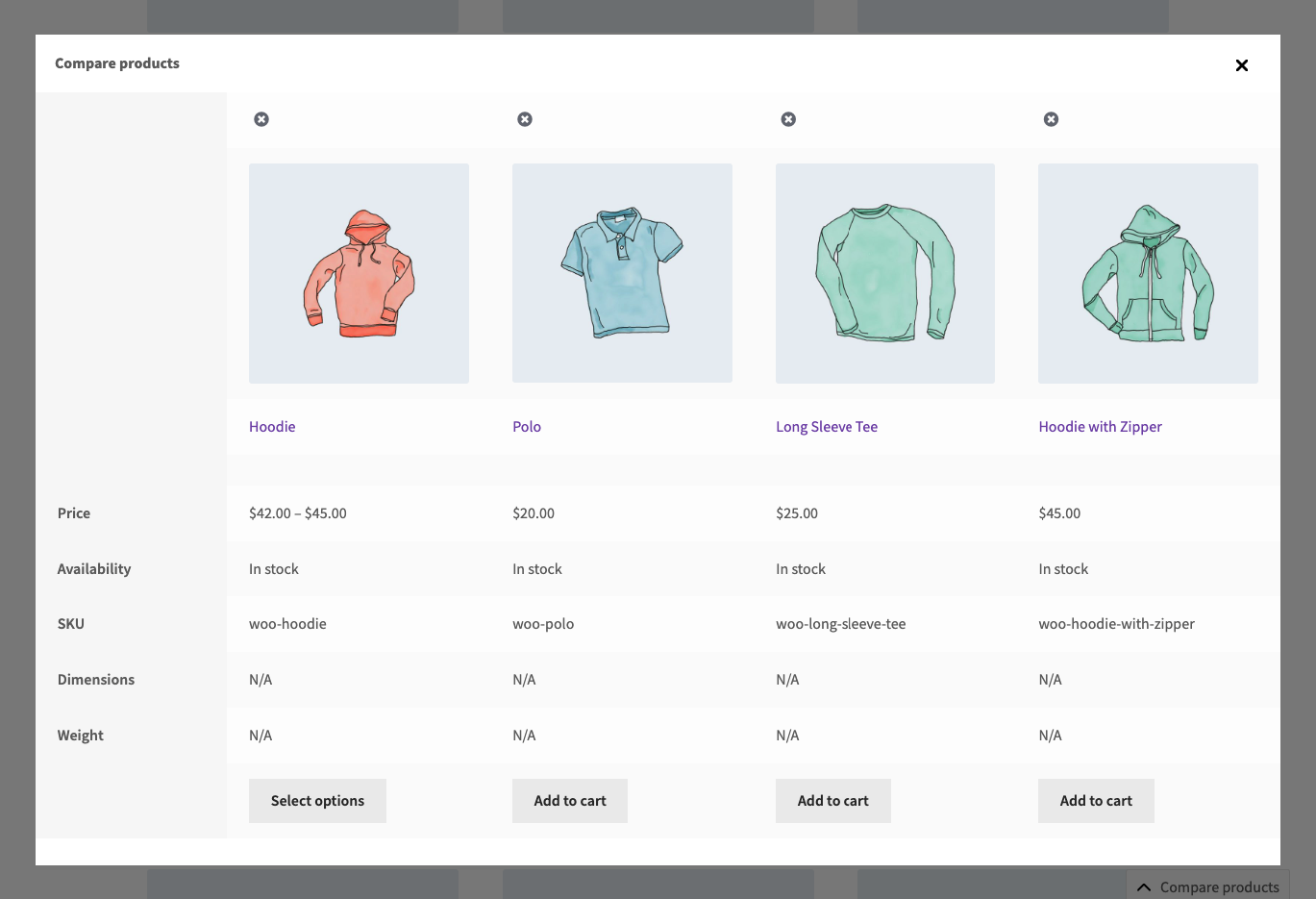Add Polo to cart
The image size is (1316, 899).
(x=570, y=801)
